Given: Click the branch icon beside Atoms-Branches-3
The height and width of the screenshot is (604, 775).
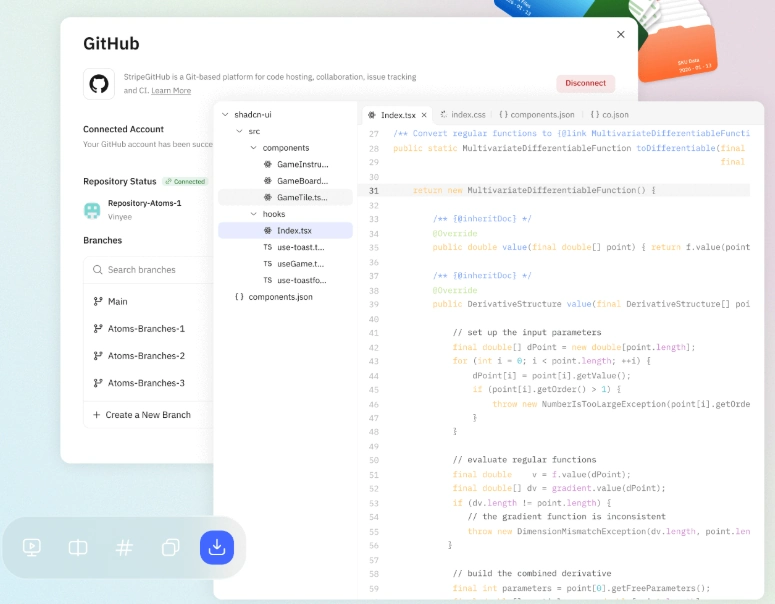Looking at the screenshot, I should (x=98, y=383).
